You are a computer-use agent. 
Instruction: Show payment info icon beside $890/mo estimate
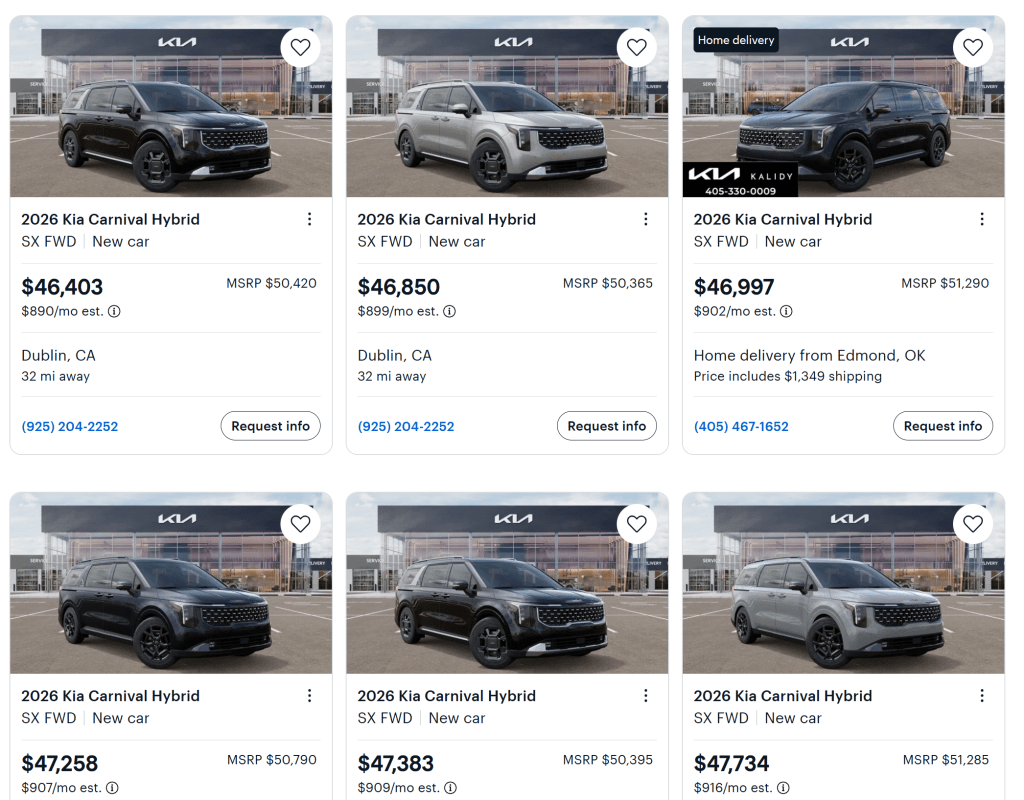[114, 311]
